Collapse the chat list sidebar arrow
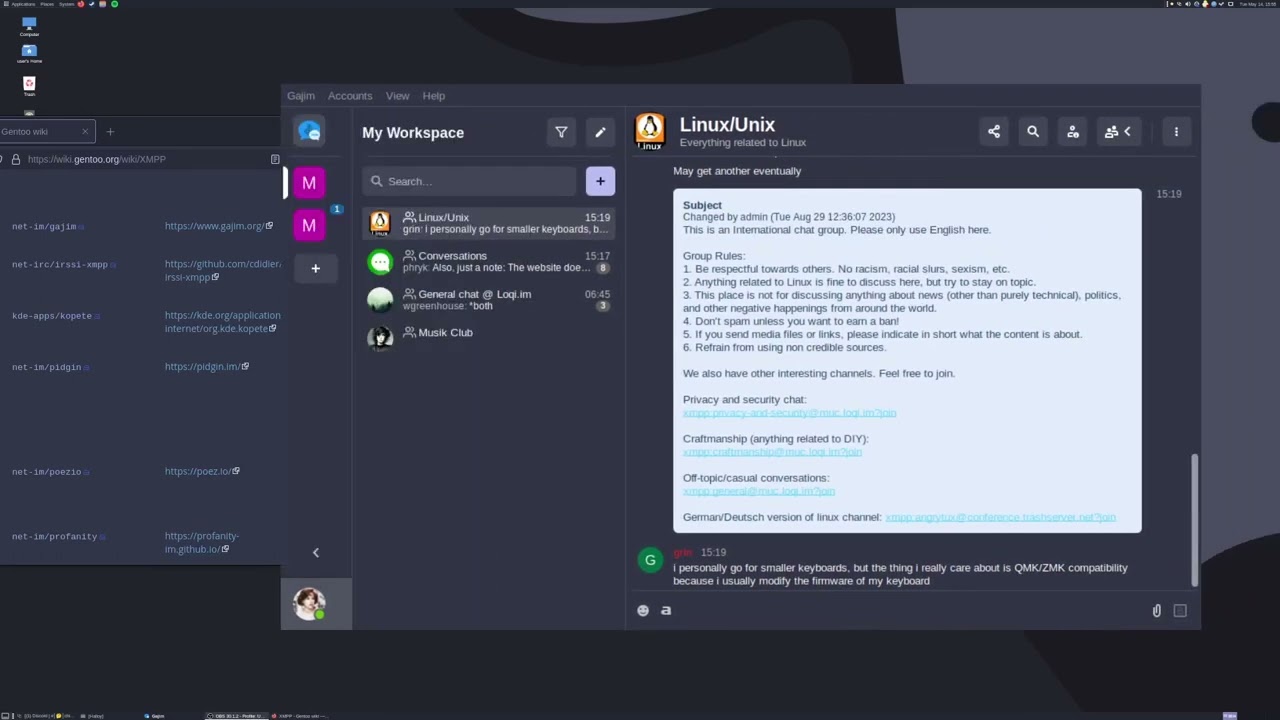The width and height of the screenshot is (1280, 720). [316, 552]
